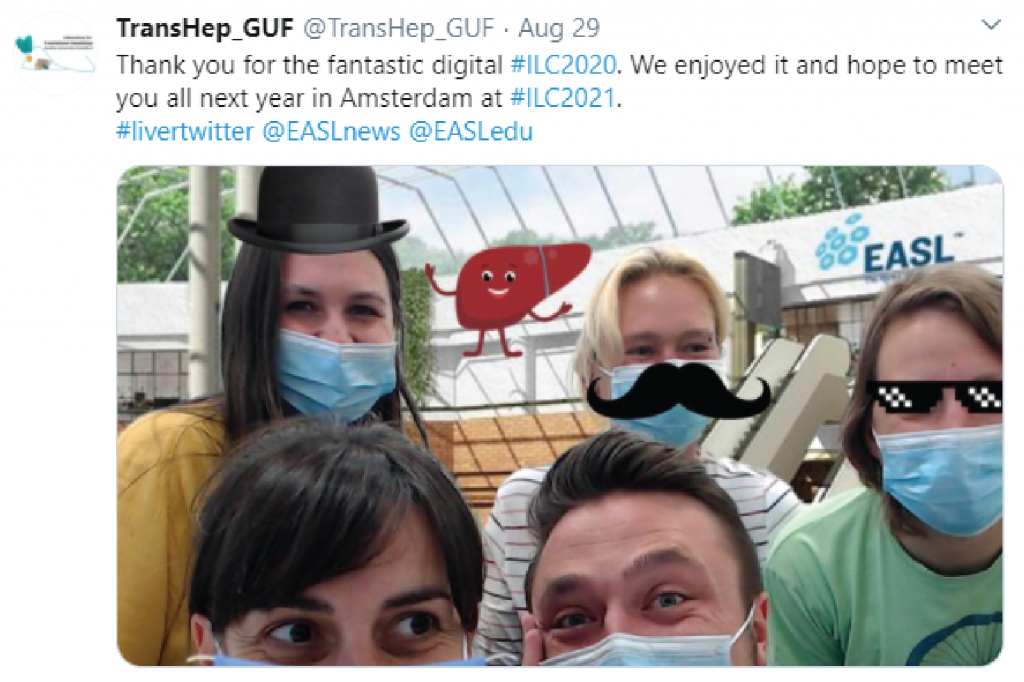This screenshot has height=682, width=1024.
Task: Open the #livertwitter hashtag
Action: coord(185,132)
